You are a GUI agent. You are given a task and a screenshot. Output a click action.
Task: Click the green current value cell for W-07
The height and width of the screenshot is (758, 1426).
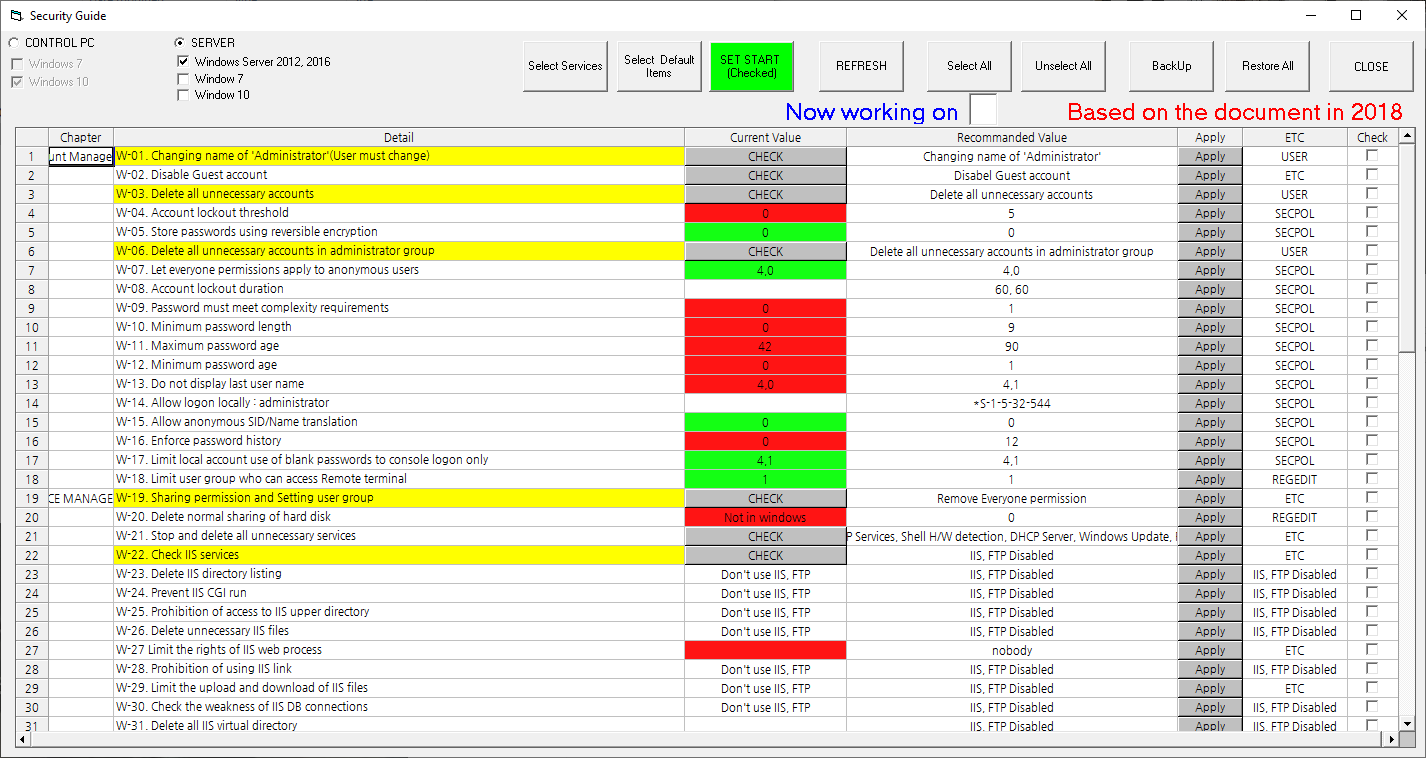point(765,270)
